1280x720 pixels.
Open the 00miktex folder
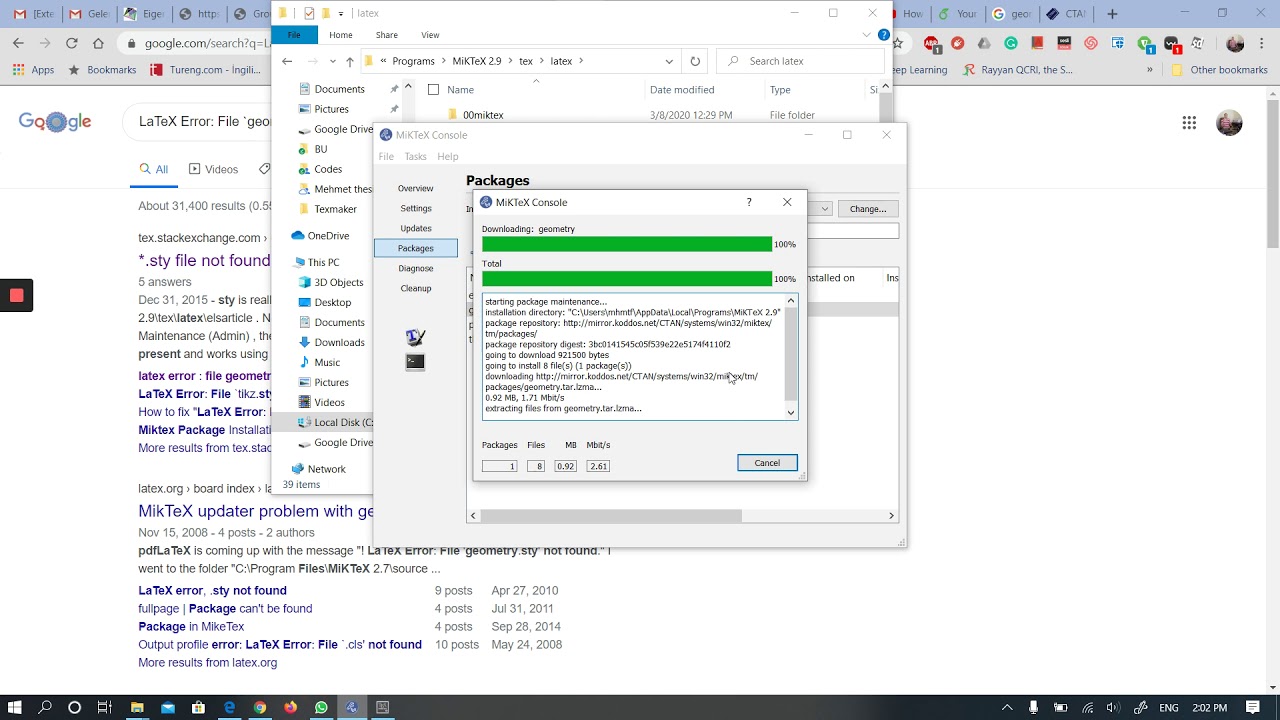pos(483,115)
